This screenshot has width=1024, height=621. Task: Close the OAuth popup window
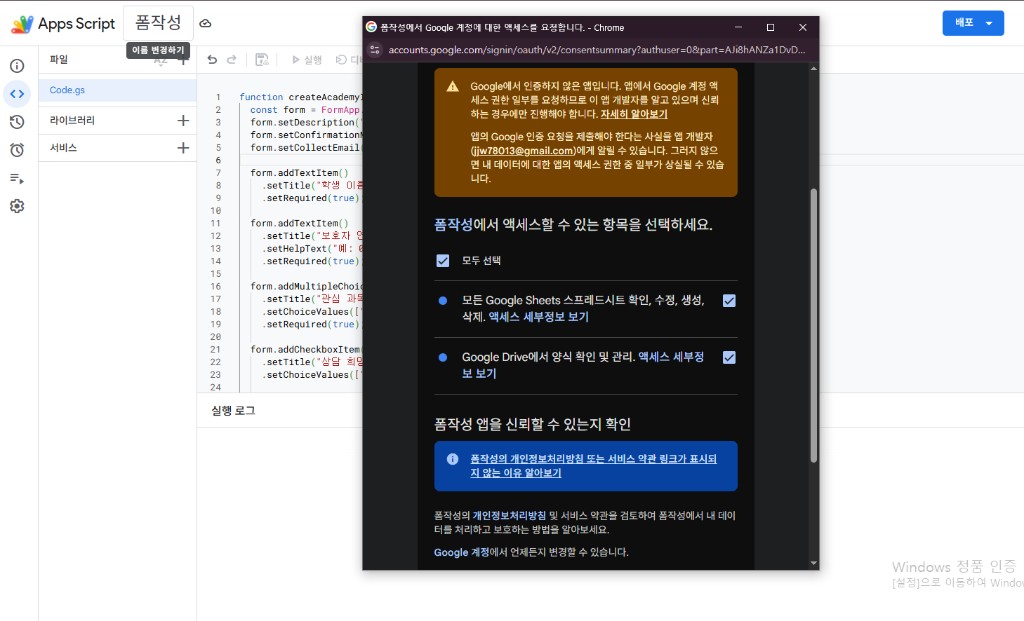coord(803,27)
